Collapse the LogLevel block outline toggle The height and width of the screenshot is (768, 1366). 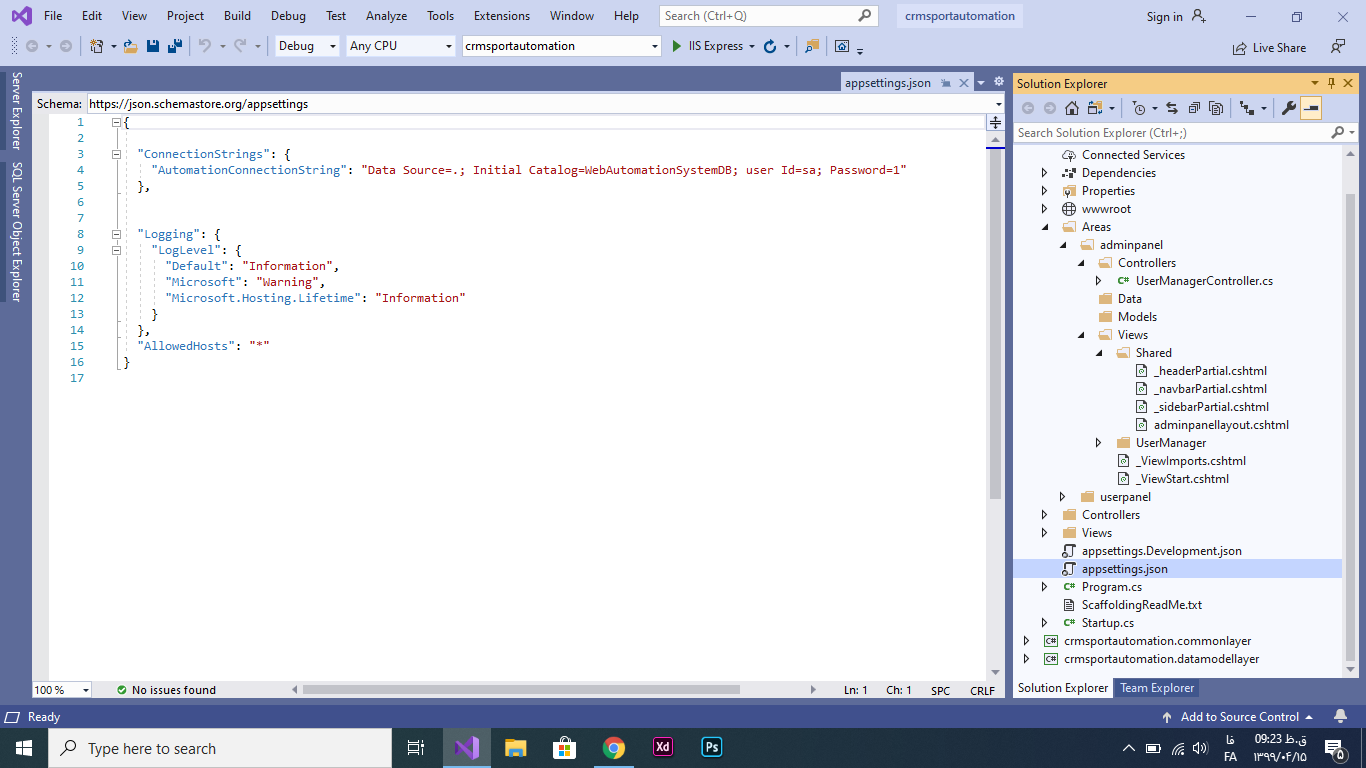pos(117,250)
